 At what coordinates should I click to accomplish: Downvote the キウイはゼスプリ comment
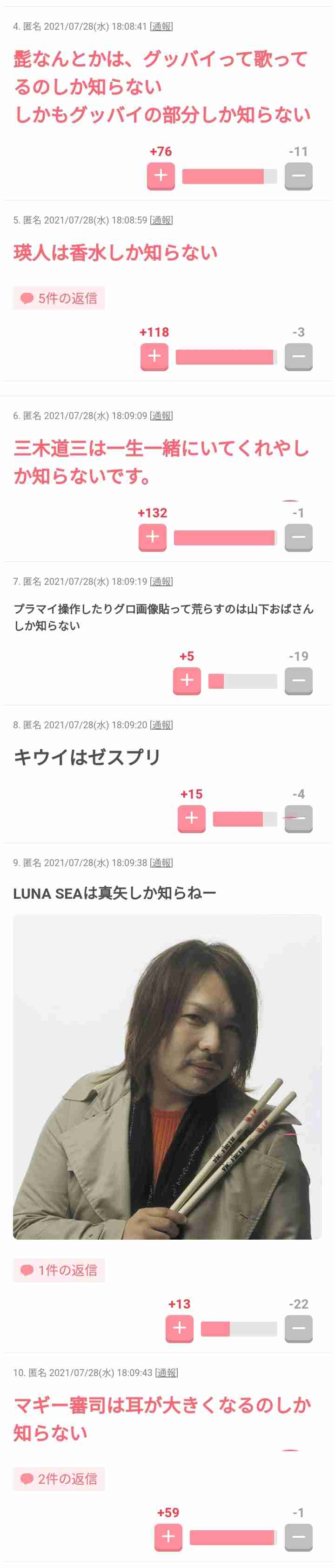point(299,819)
